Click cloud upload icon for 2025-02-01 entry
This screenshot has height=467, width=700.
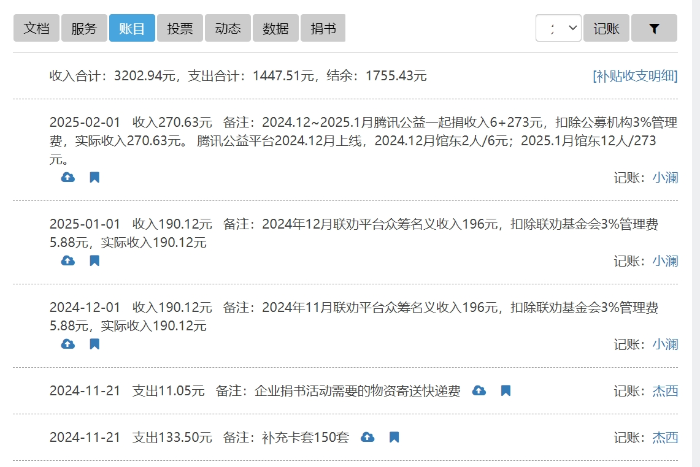[x=68, y=177]
